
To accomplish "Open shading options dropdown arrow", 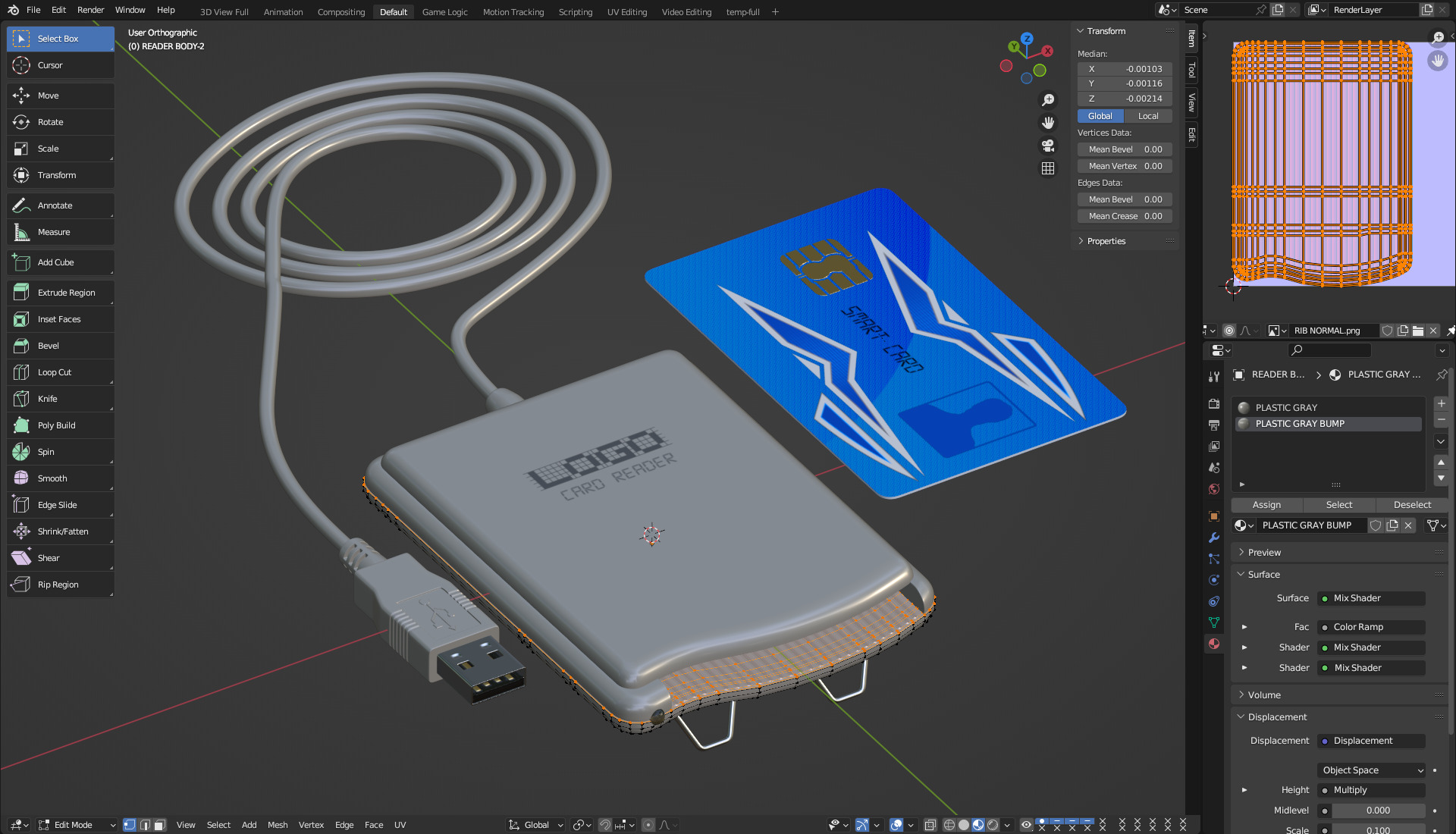I will pos(1007,825).
